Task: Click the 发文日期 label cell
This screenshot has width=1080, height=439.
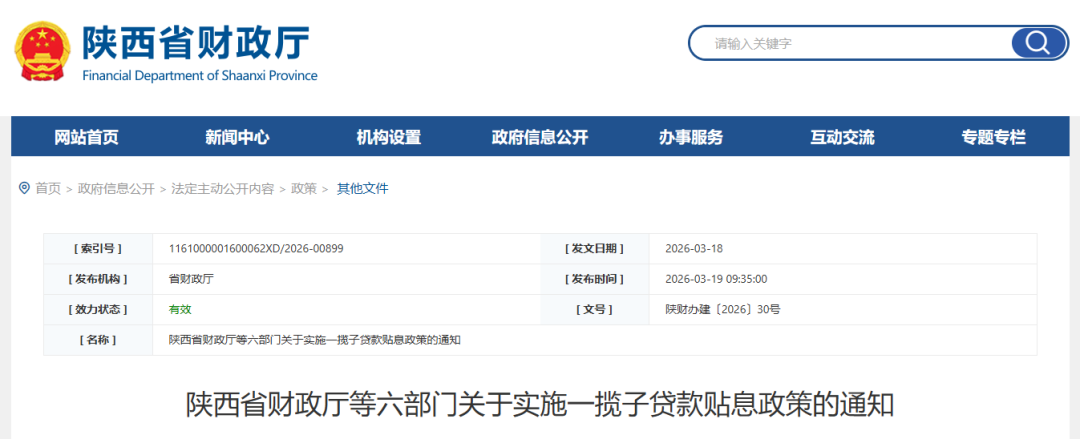Action: click(x=594, y=248)
